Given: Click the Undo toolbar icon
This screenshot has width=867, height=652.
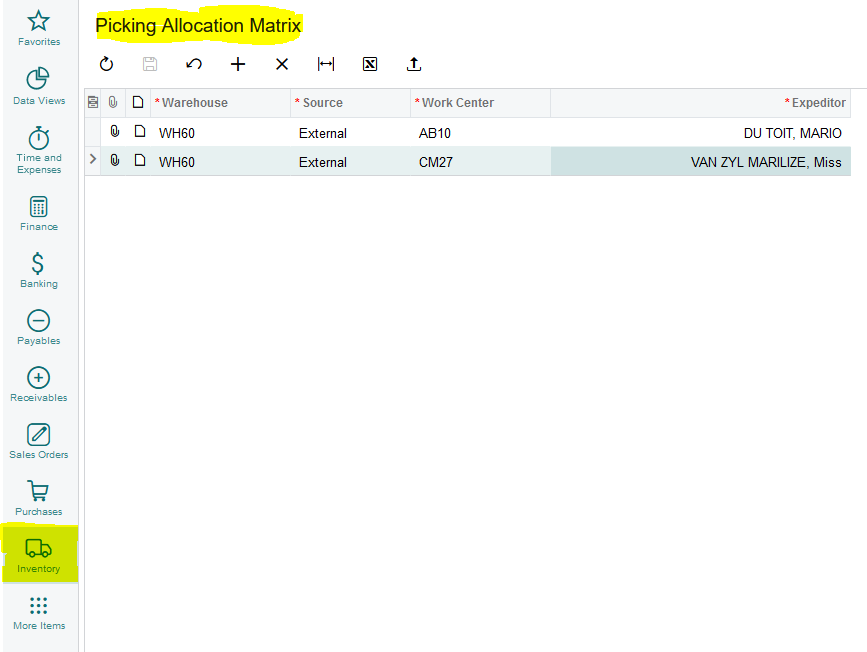Looking at the screenshot, I should (194, 64).
